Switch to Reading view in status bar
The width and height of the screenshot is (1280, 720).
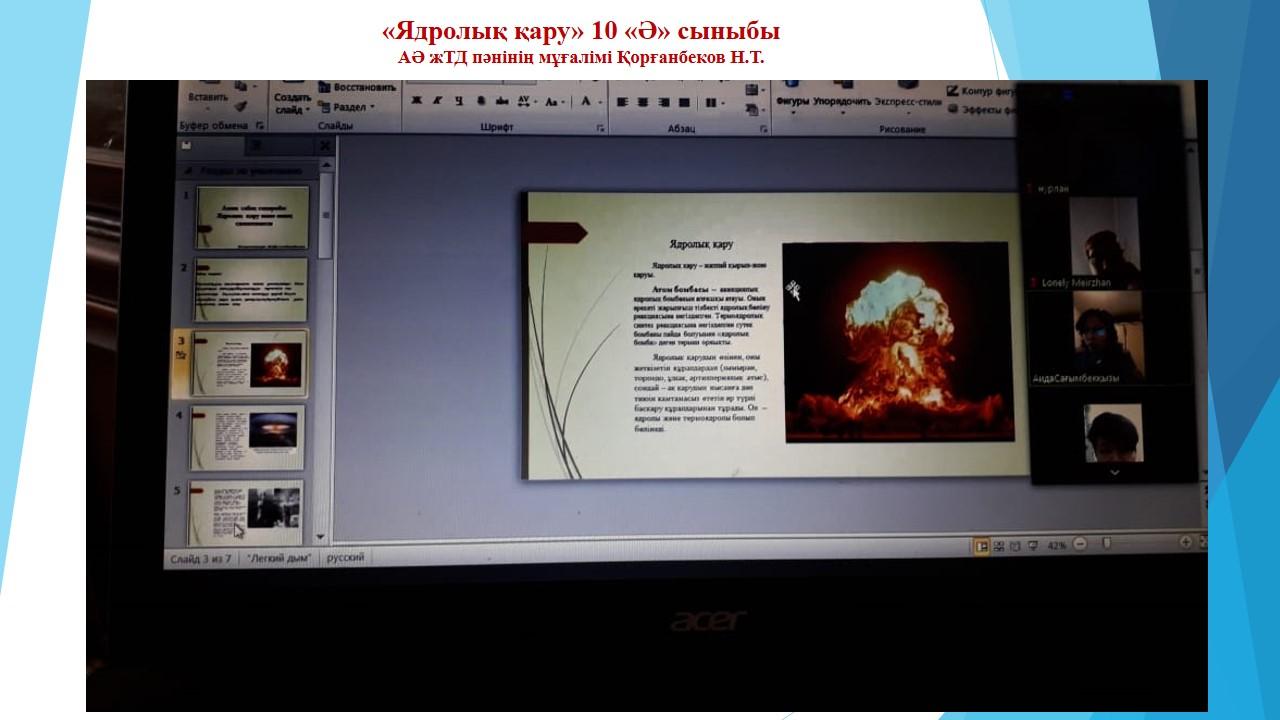(1015, 546)
